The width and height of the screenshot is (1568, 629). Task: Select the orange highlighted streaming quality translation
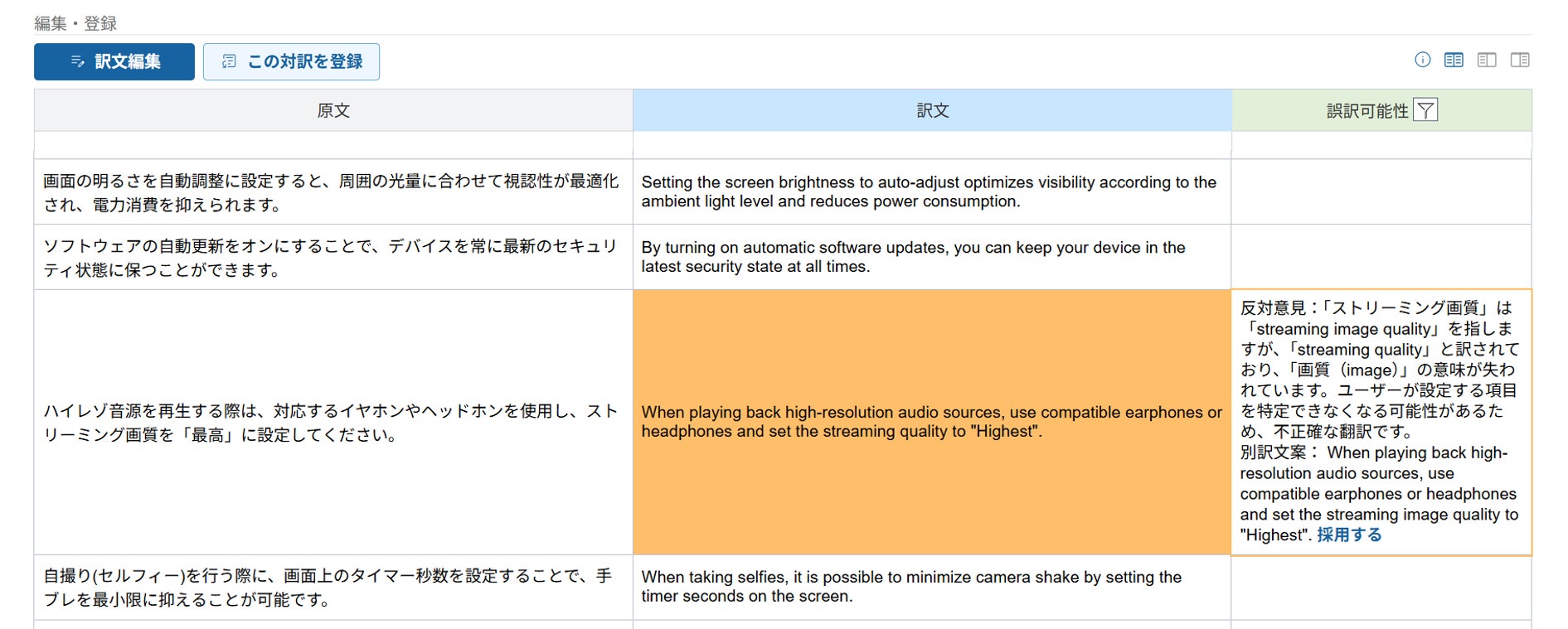pyautogui.click(x=932, y=422)
